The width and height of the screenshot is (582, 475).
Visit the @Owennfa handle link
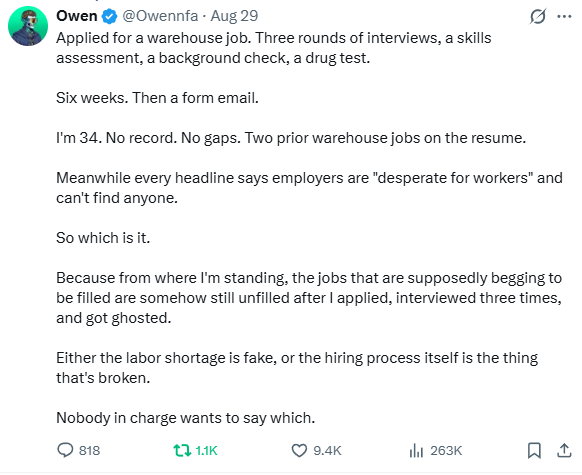(160, 16)
